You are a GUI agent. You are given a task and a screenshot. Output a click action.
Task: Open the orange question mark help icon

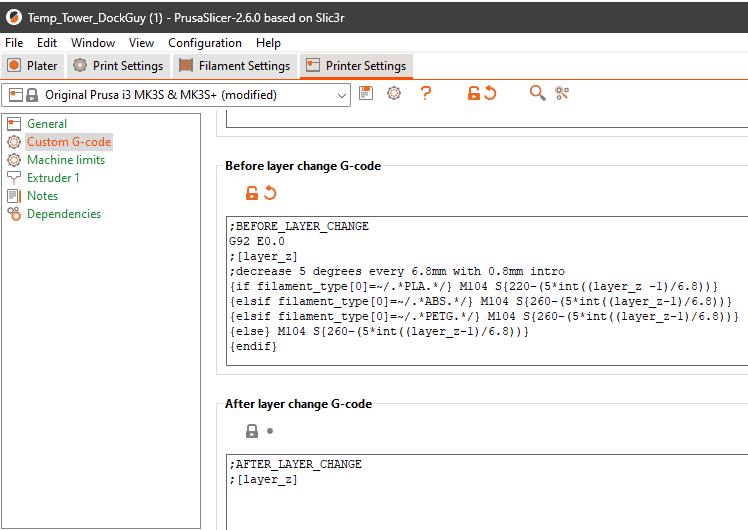click(x=426, y=93)
